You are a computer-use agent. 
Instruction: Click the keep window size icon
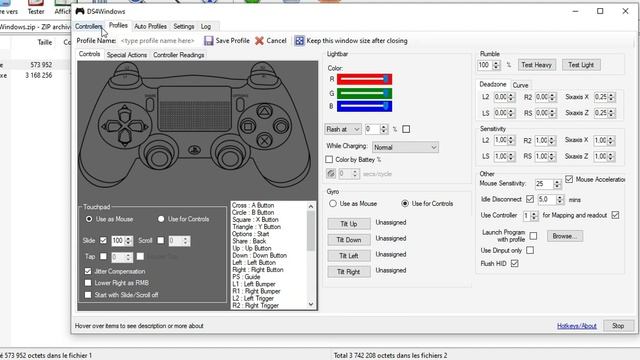point(299,40)
